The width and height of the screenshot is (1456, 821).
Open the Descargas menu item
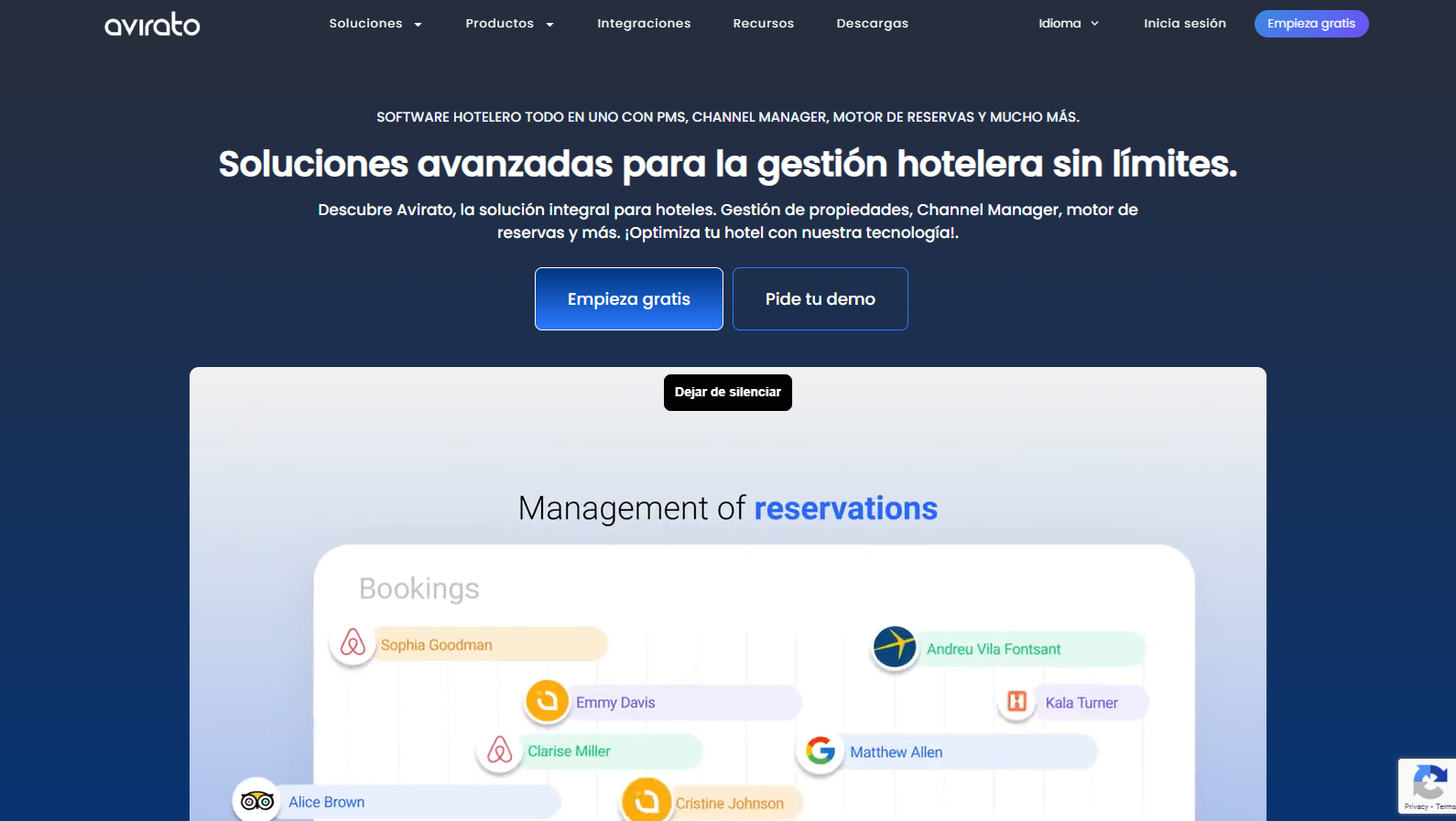(872, 24)
